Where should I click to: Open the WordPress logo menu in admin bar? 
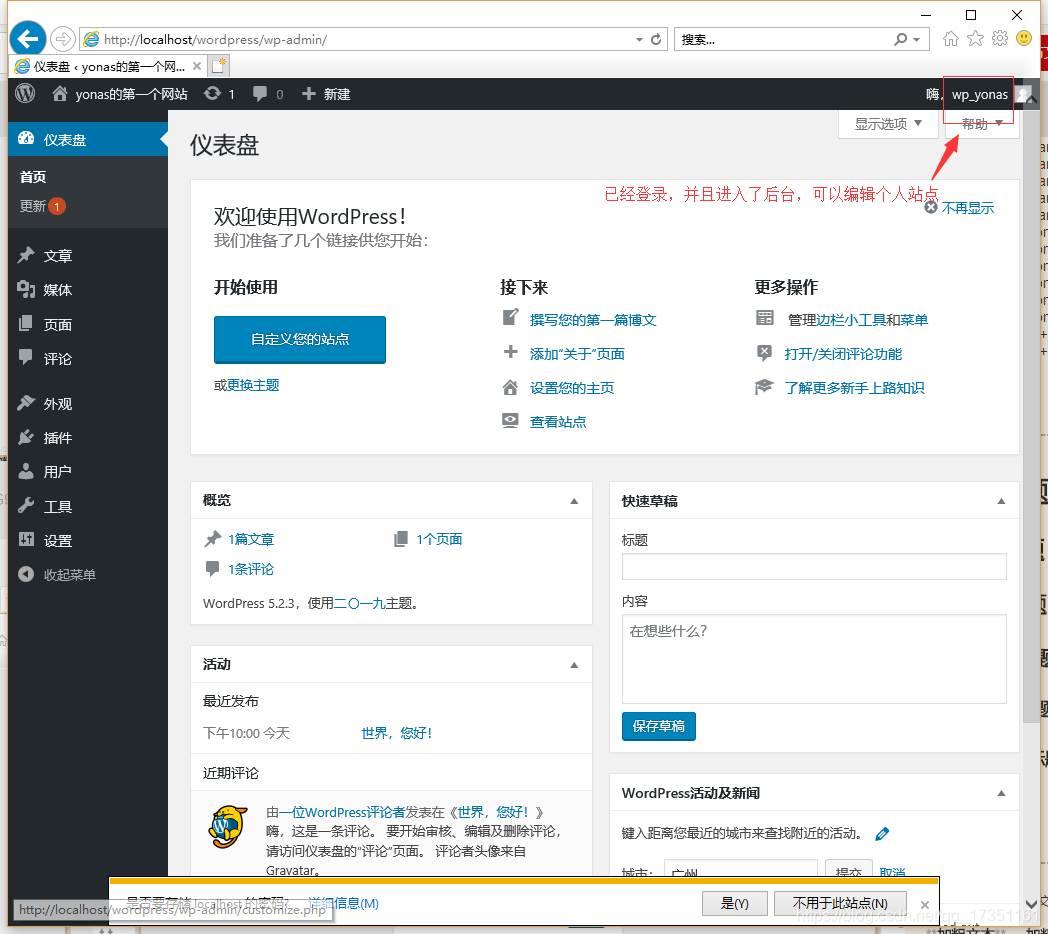click(x=23, y=94)
